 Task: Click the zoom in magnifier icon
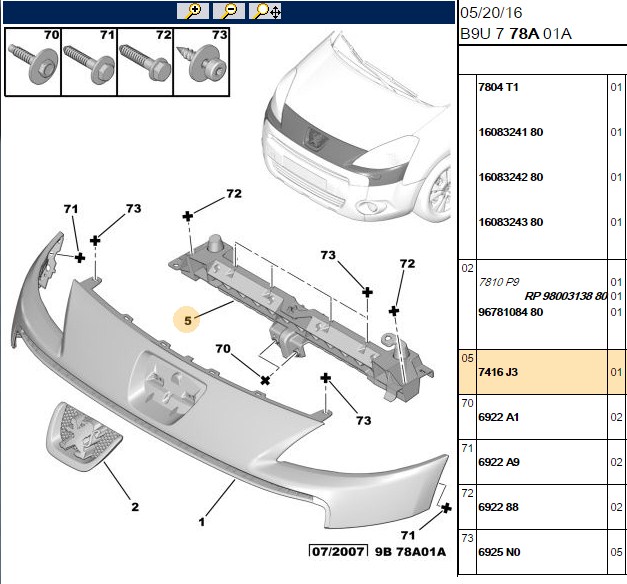193,11
